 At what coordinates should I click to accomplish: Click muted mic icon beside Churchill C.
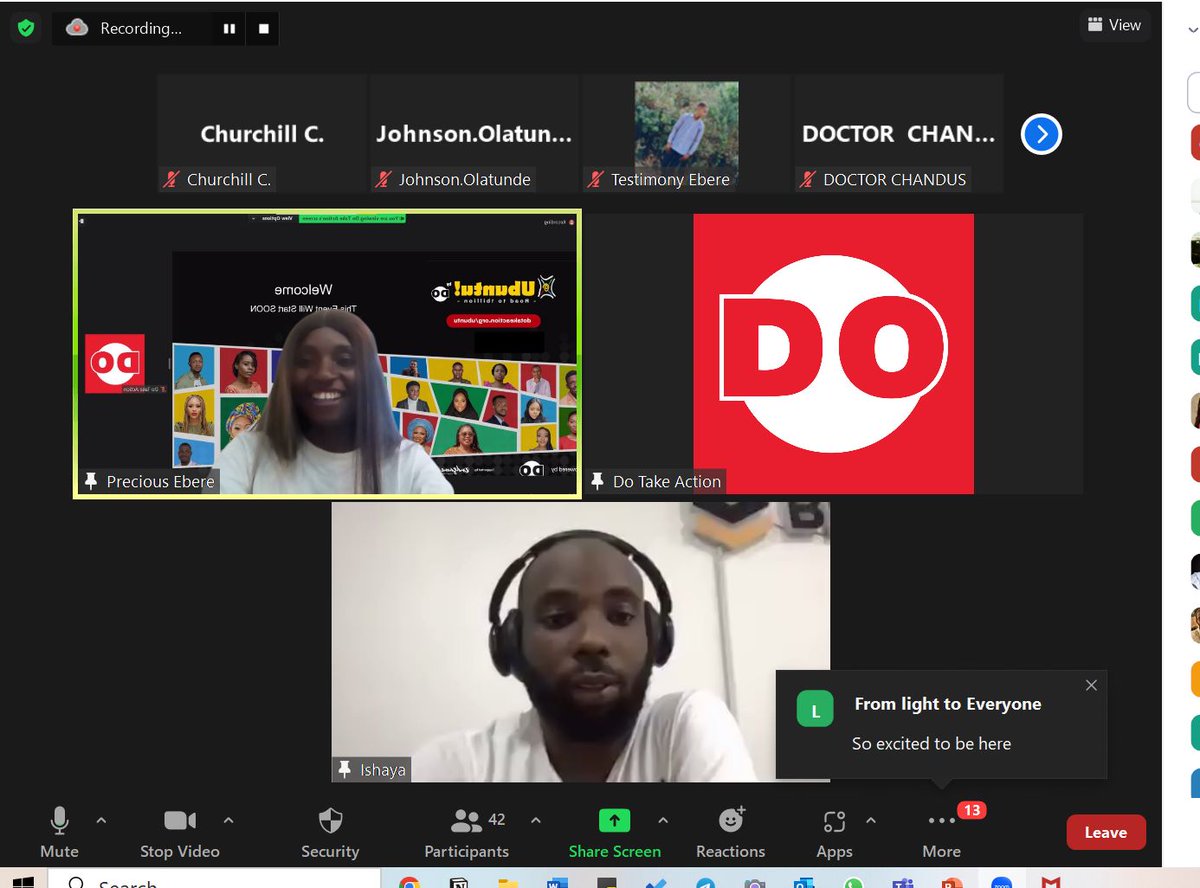pyautogui.click(x=172, y=180)
